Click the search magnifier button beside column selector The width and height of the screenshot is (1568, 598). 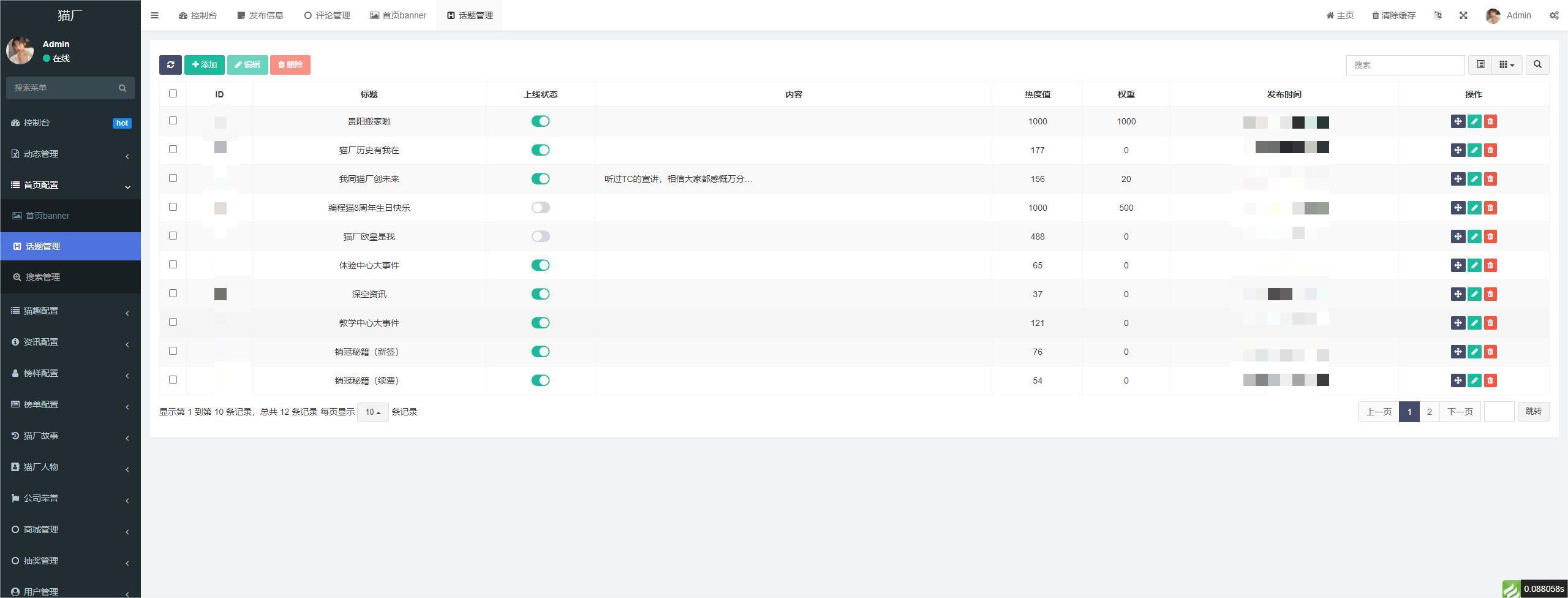coord(1537,65)
